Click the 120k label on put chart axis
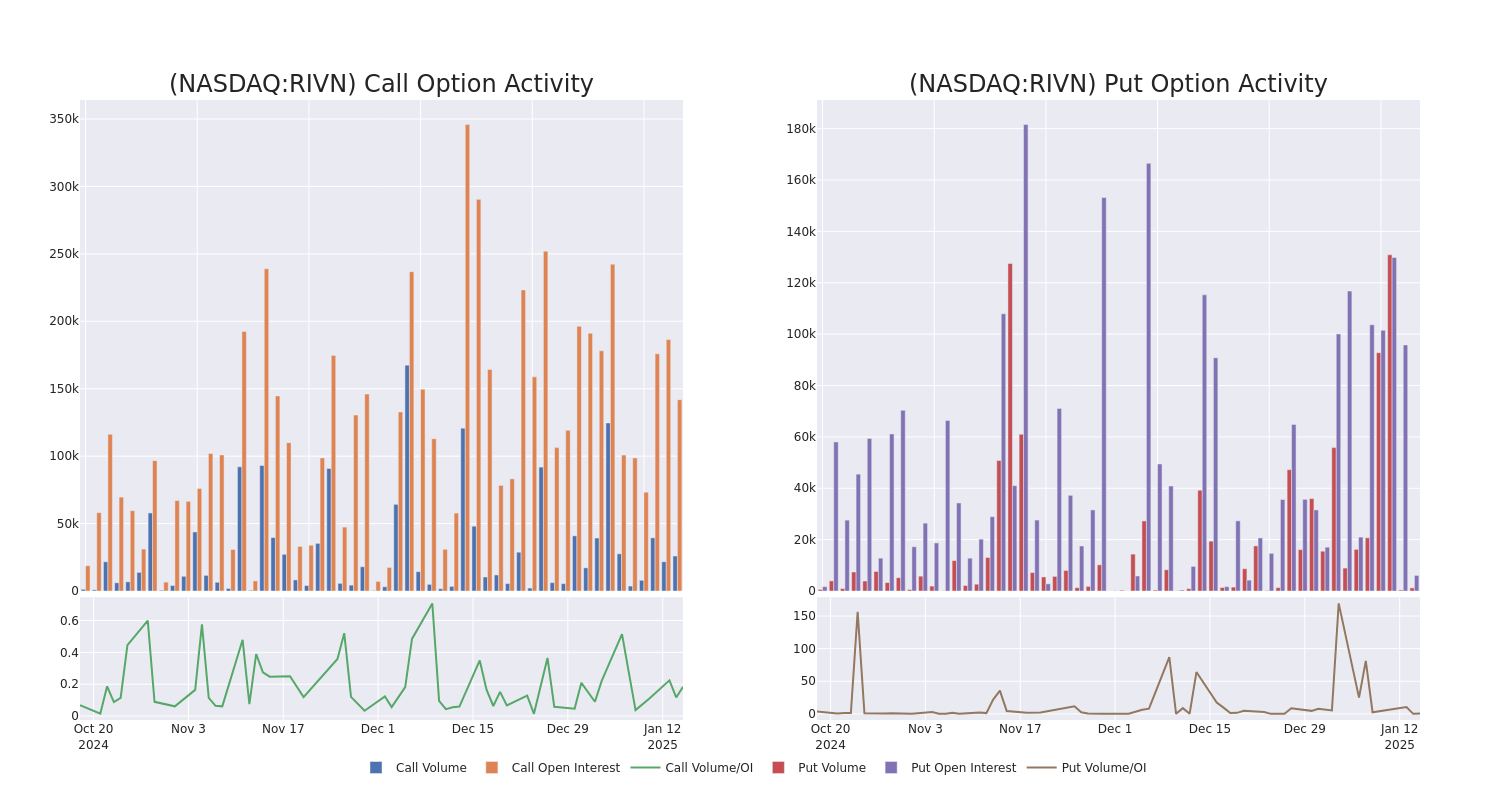 pyautogui.click(x=800, y=283)
